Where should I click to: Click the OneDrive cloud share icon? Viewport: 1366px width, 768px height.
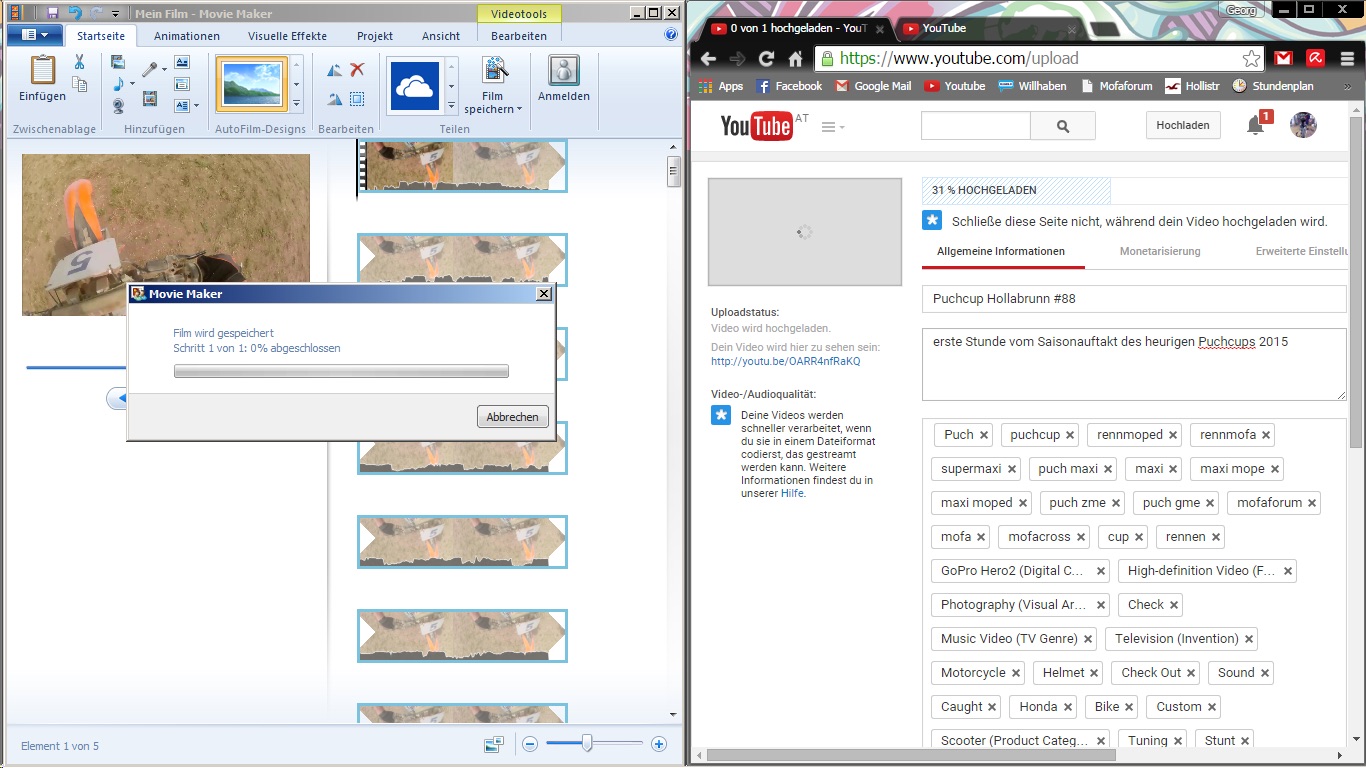414,86
